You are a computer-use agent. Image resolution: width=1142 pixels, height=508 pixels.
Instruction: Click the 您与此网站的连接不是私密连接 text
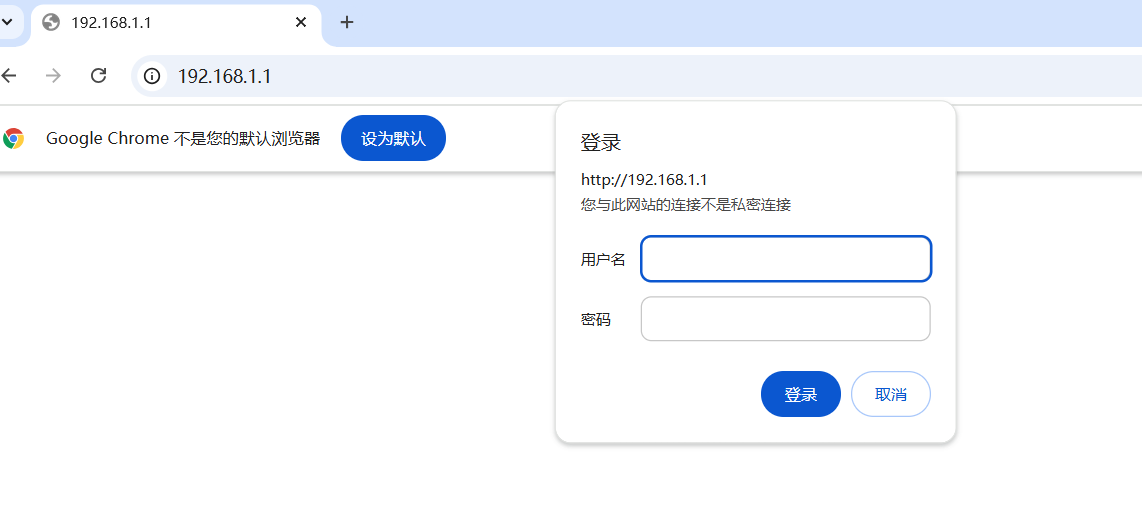[685, 205]
